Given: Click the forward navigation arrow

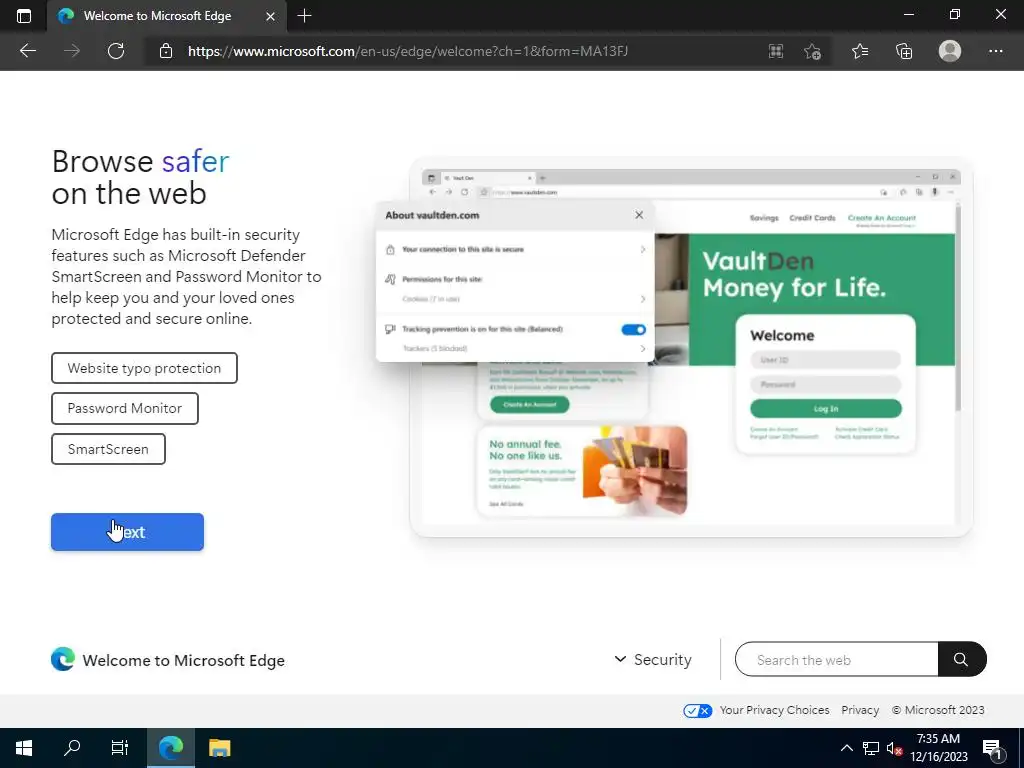Looking at the screenshot, I should (x=72, y=51).
